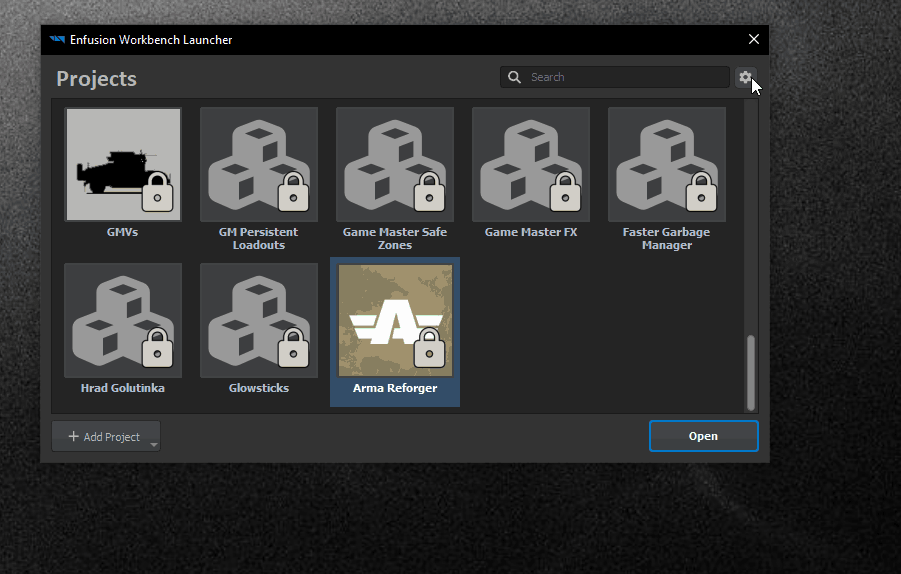The width and height of the screenshot is (901, 574).
Task: Select the Game Master Safe Zones project icon
Action: 395,164
